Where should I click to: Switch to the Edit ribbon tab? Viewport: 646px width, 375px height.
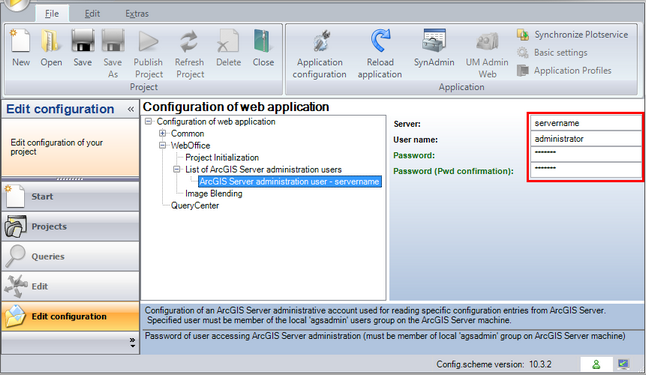(x=92, y=14)
